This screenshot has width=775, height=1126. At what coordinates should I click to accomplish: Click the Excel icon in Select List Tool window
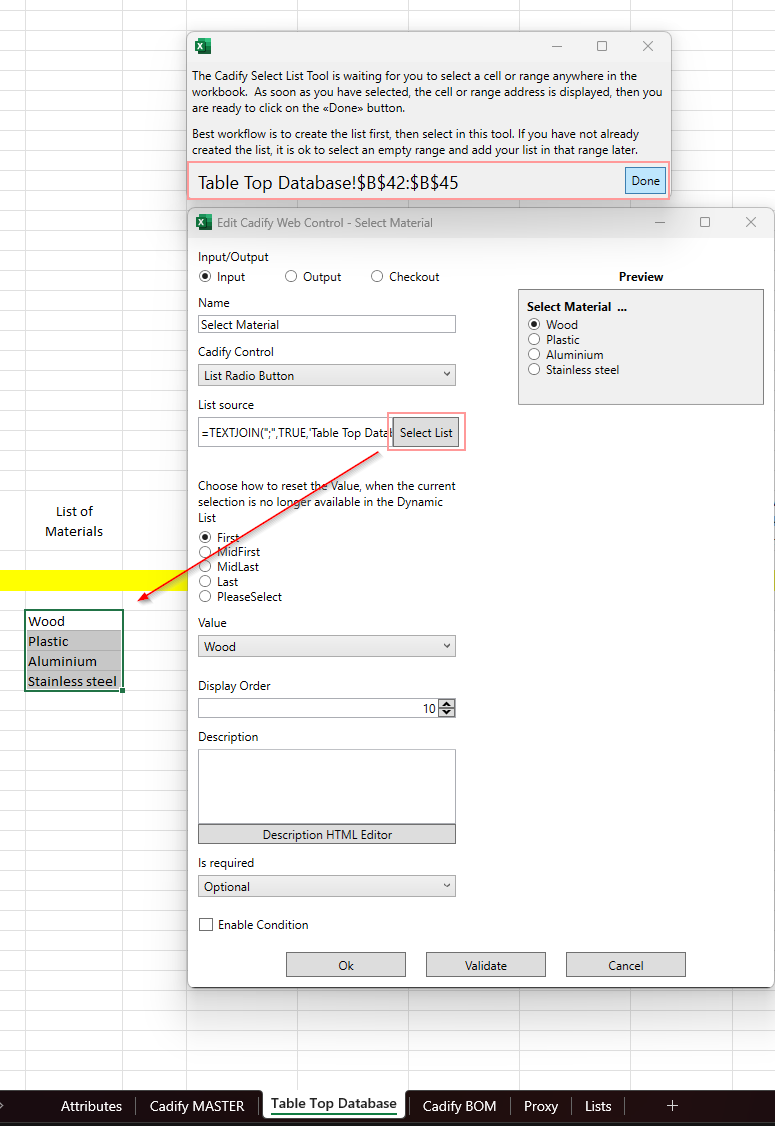203,47
